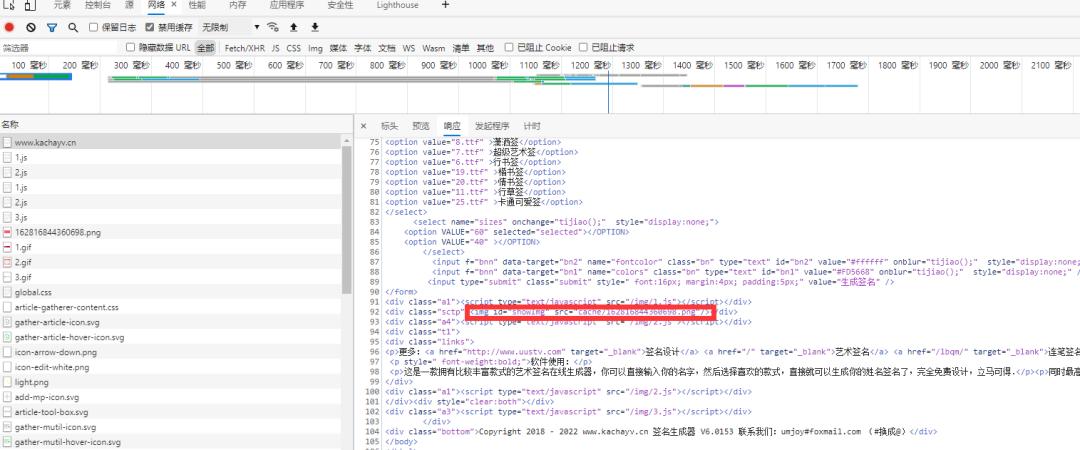Filter requests by 字体 type
Image resolution: width=1080 pixels, height=450 pixels.
pyautogui.click(x=363, y=48)
